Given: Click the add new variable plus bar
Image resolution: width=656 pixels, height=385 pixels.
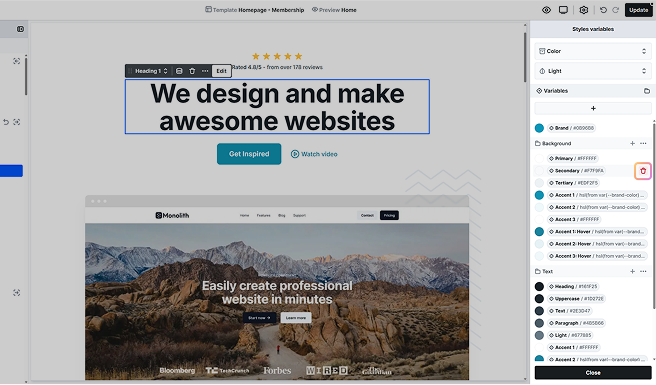Looking at the screenshot, I should (593, 108).
